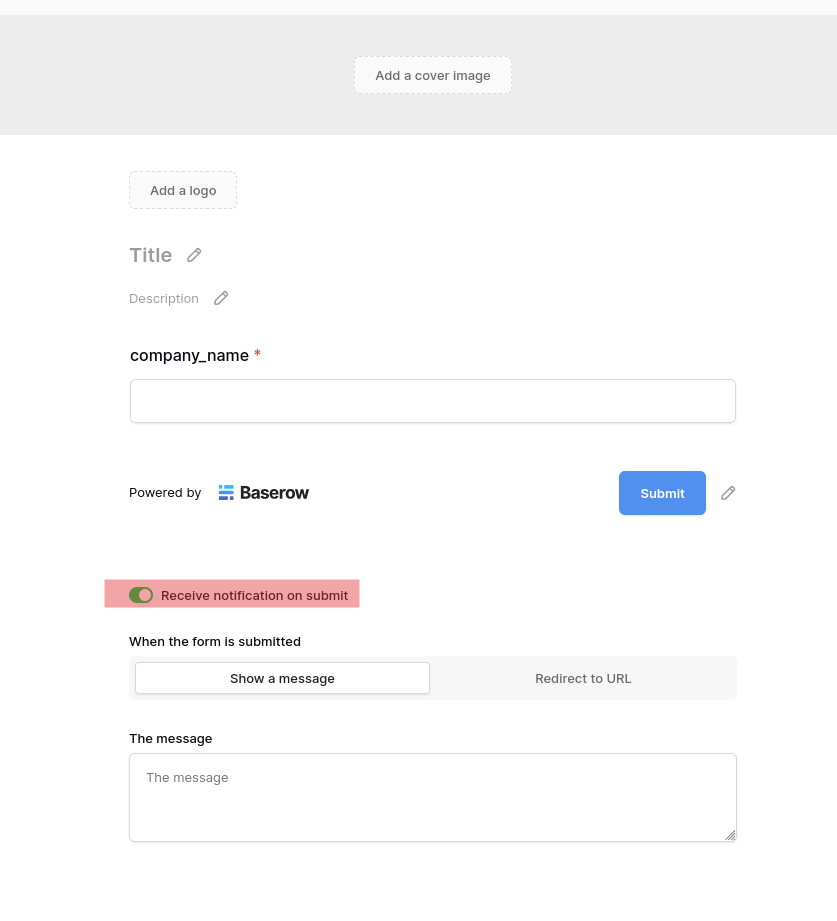Select the 'Show a message' option
The height and width of the screenshot is (921, 837).
point(282,678)
